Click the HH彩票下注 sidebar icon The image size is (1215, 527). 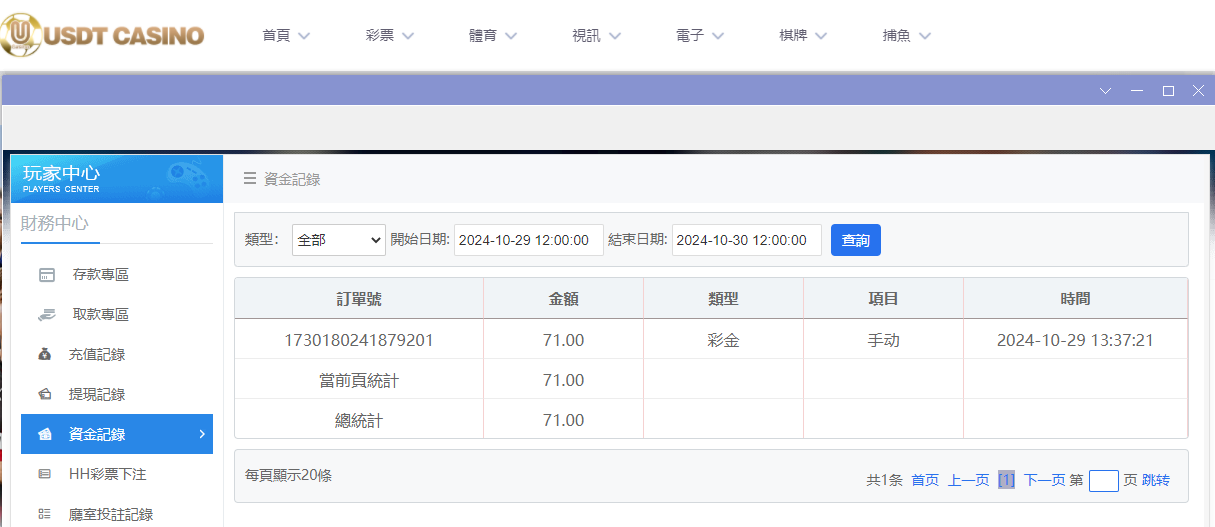tap(45, 474)
